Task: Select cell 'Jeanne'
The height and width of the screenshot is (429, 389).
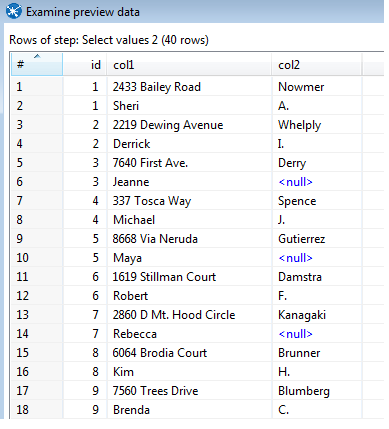Action: [189, 182]
